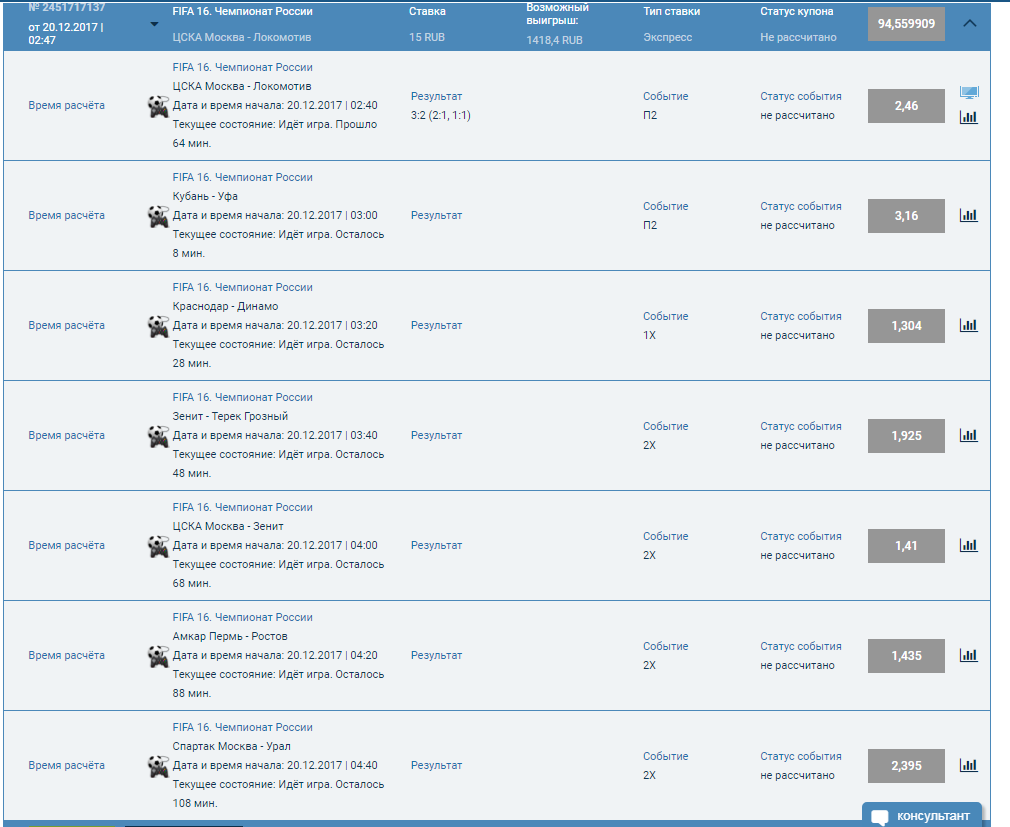Show statistics chart for Амкар Пермь - Ростов
1010x827 pixels.
[968, 655]
